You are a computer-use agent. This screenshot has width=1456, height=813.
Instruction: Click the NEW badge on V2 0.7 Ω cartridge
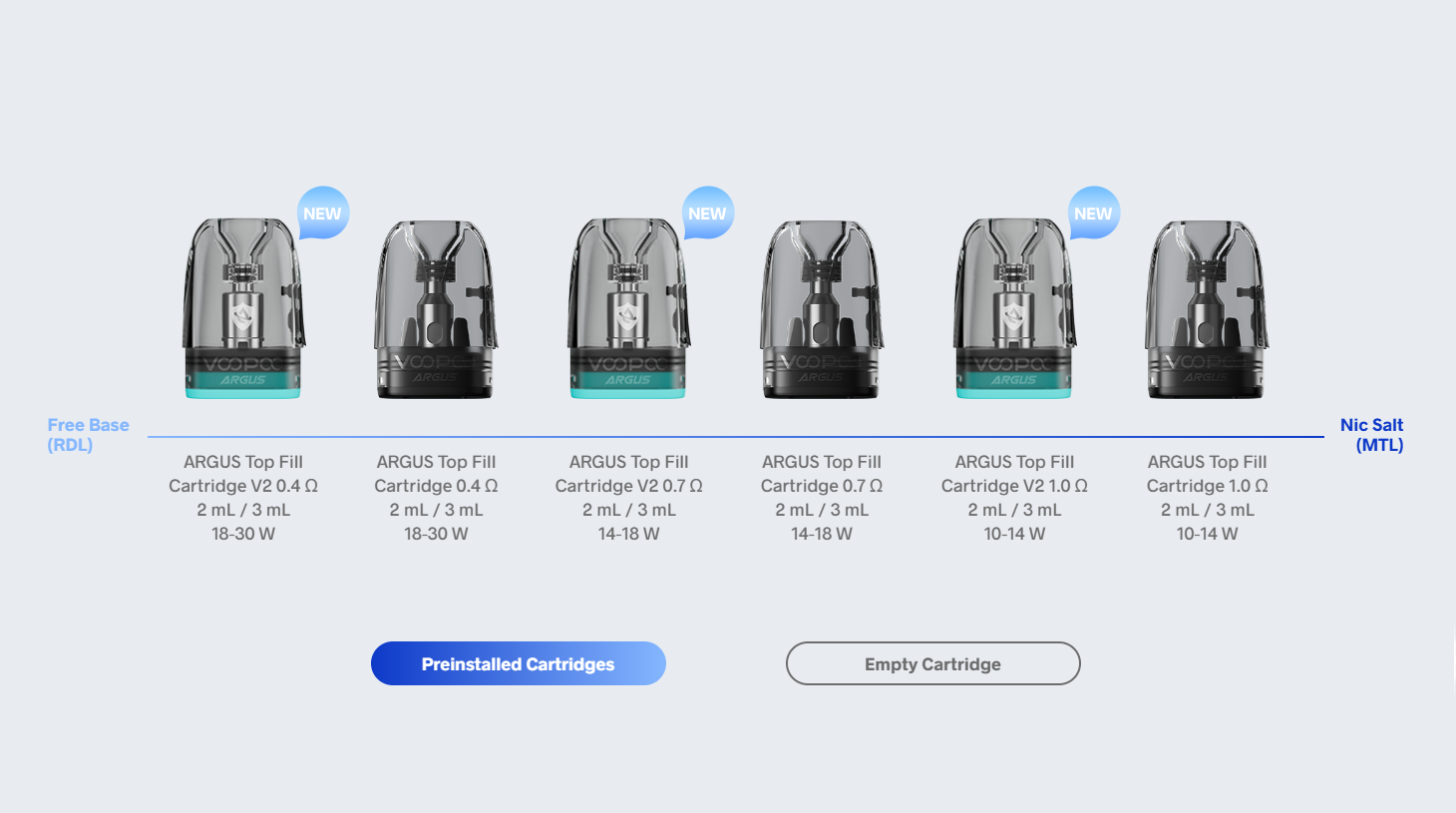click(707, 212)
